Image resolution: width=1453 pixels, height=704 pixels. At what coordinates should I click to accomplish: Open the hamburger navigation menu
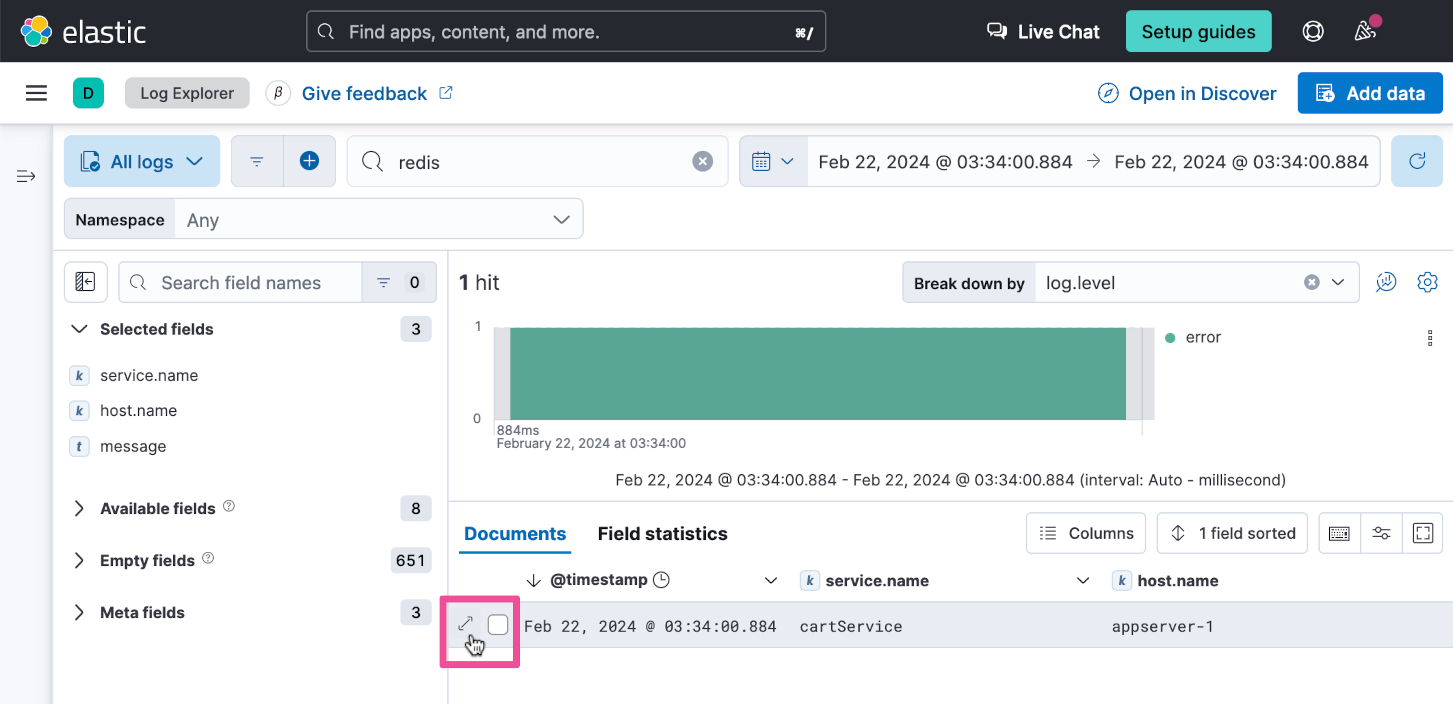click(x=37, y=93)
